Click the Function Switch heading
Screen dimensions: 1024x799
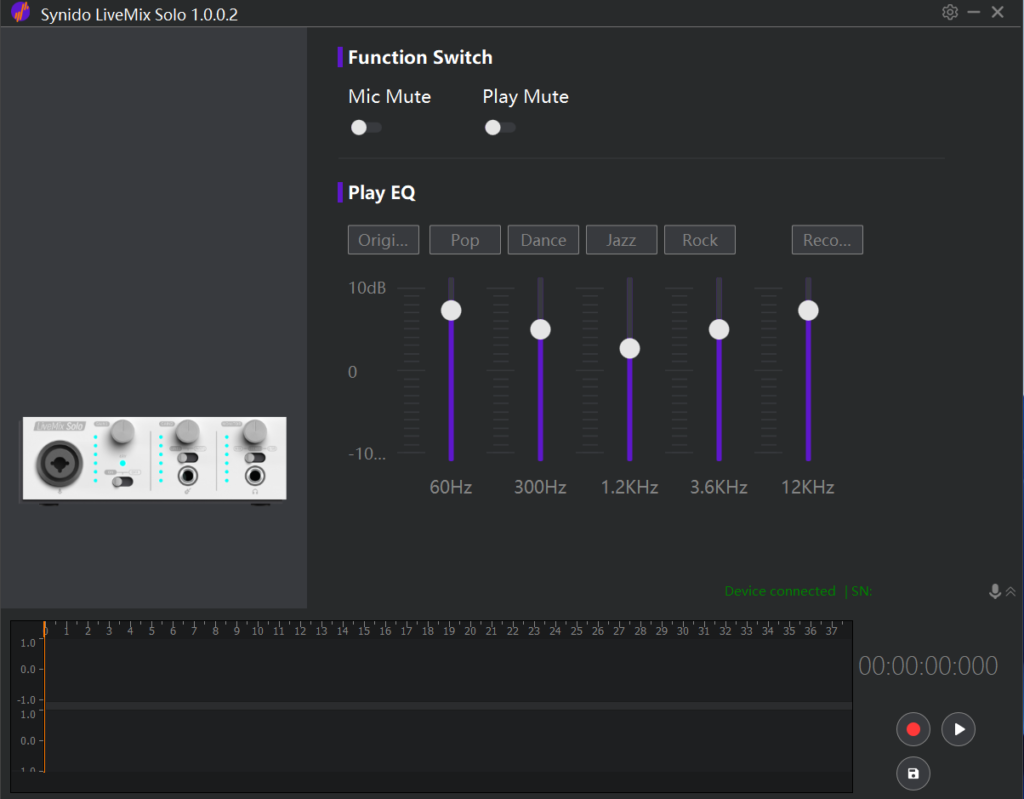pos(420,57)
